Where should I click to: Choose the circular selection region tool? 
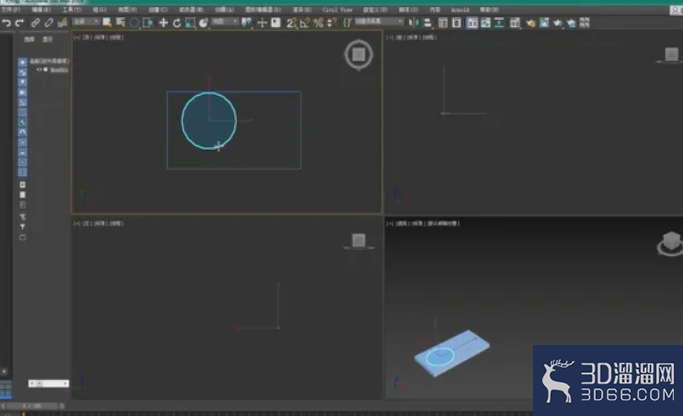point(134,23)
